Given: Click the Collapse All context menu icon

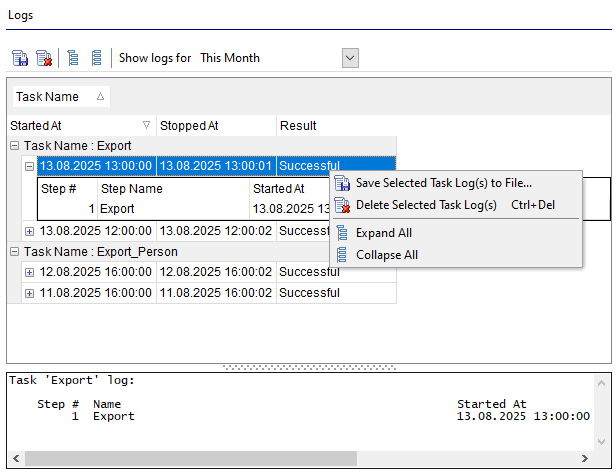Looking at the screenshot, I should point(342,255).
